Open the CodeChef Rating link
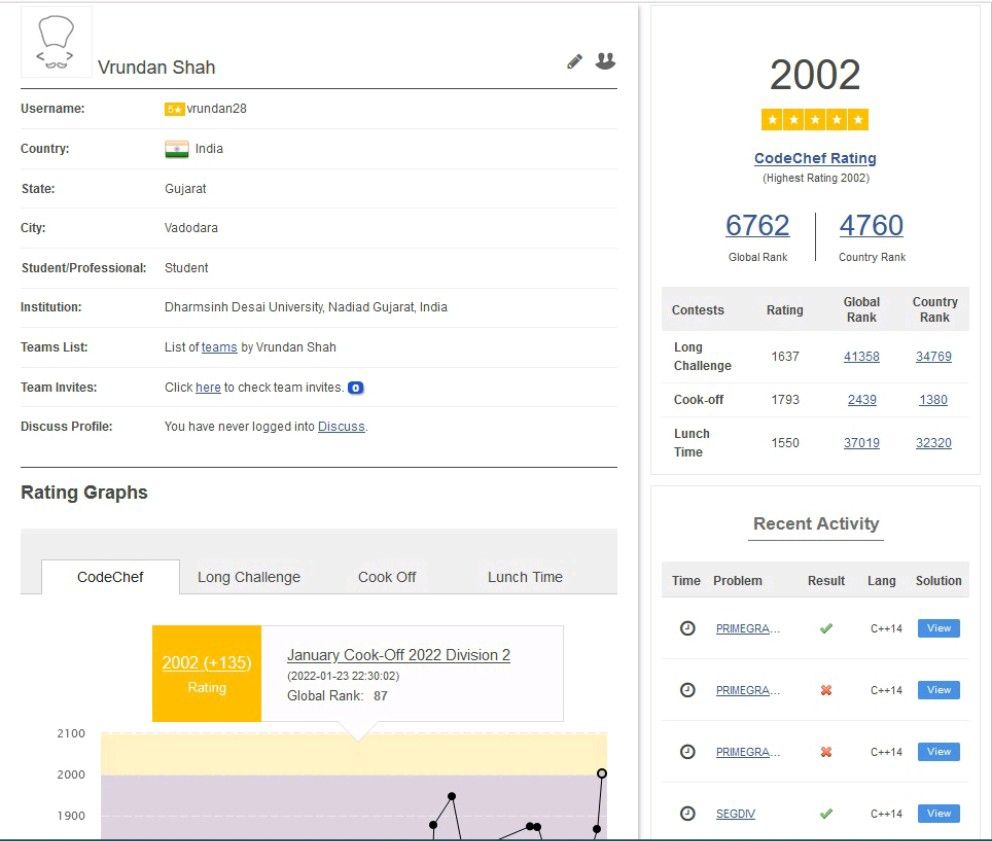Viewport: 992px width, 841px height. coord(815,158)
